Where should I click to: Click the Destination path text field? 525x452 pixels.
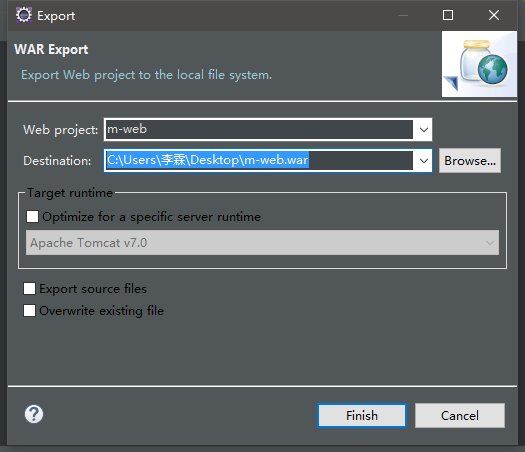coord(259,160)
